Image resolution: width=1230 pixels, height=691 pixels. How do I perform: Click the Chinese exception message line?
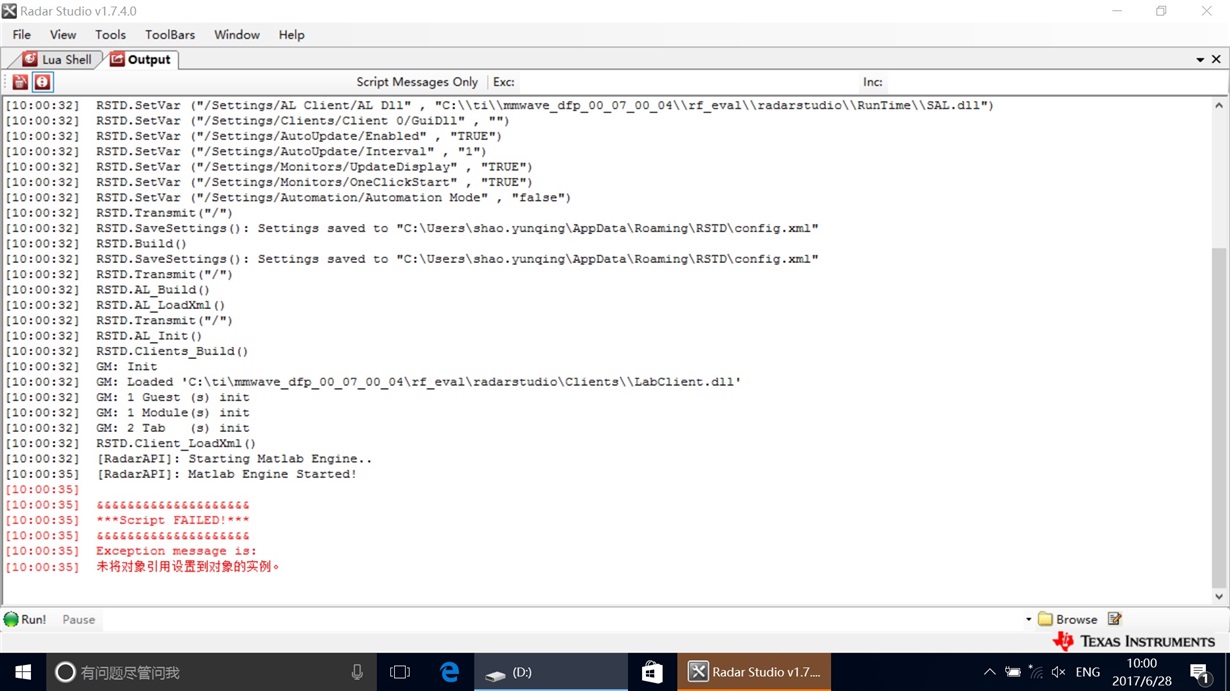[188, 567]
